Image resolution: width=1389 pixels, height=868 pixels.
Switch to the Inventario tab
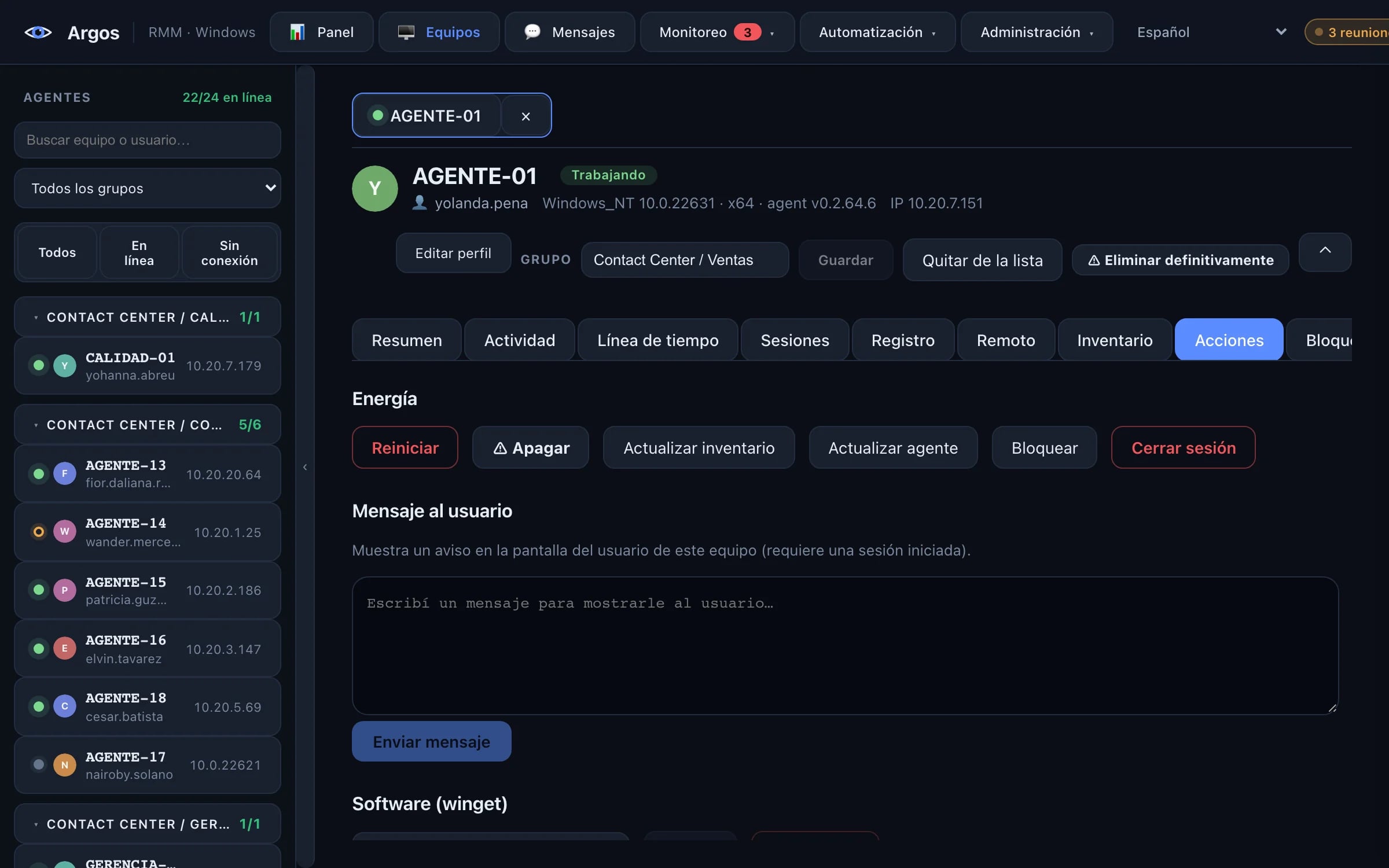[x=1115, y=340]
